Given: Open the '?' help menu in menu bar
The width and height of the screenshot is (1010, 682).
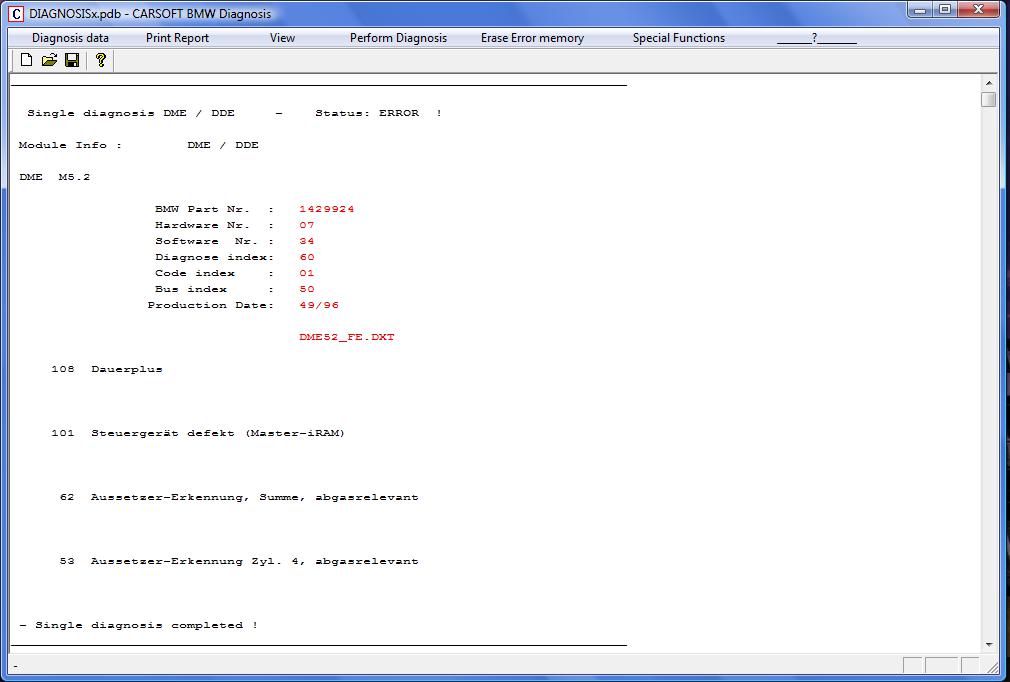Looking at the screenshot, I should [x=816, y=38].
